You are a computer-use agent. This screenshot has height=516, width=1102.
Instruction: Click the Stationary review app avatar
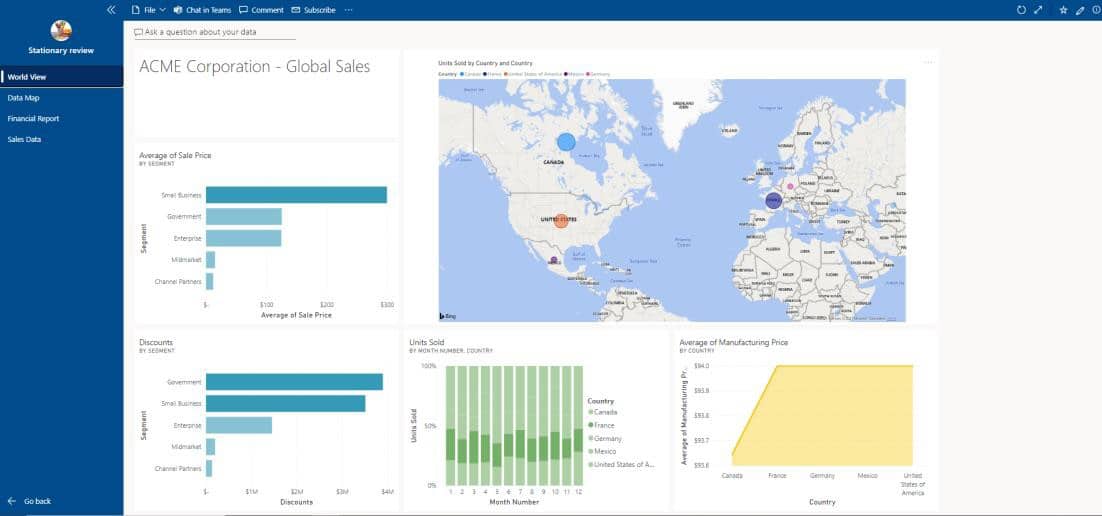(x=61, y=30)
